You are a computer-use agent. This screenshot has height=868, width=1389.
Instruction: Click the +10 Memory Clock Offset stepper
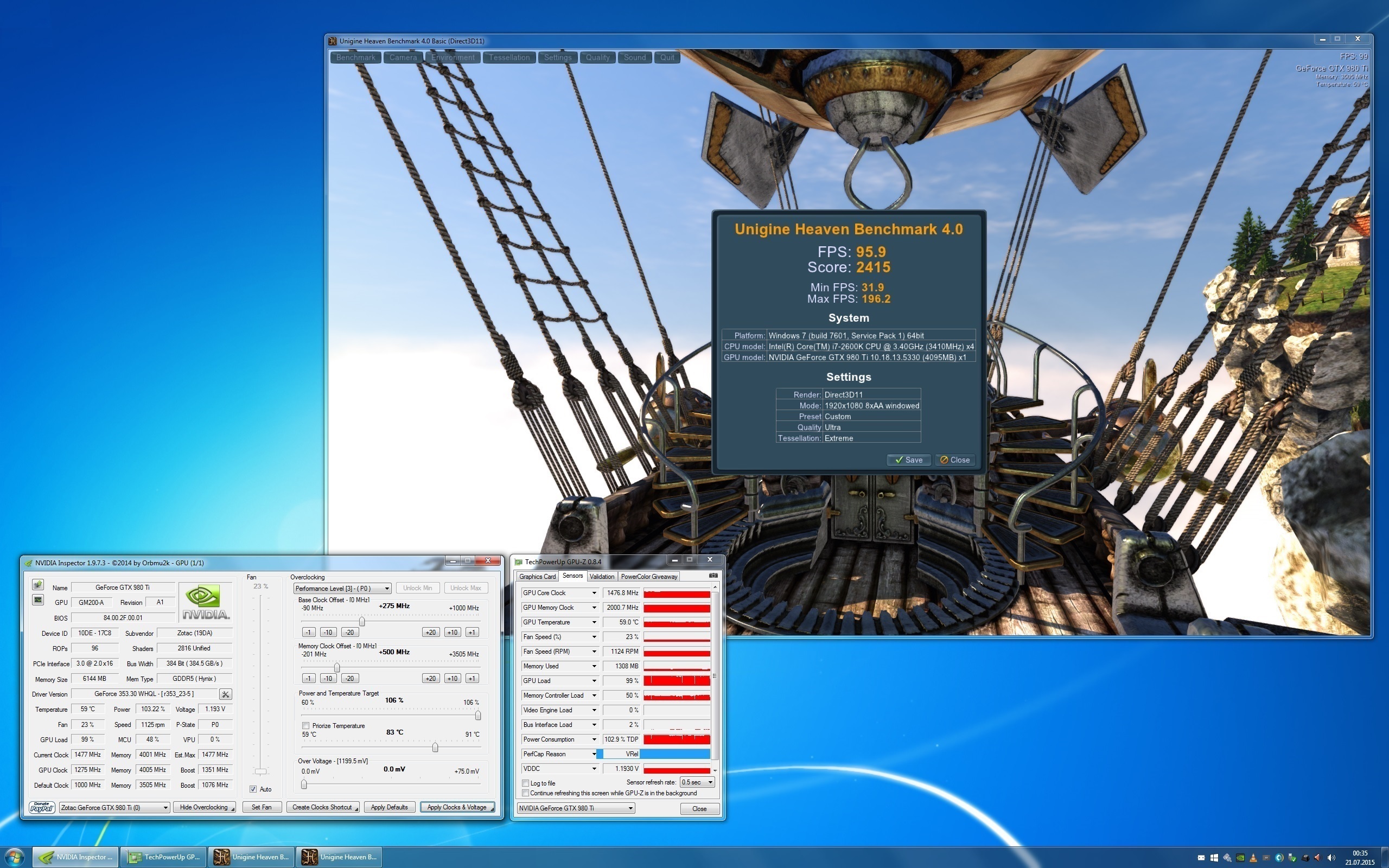click(452, 678)
